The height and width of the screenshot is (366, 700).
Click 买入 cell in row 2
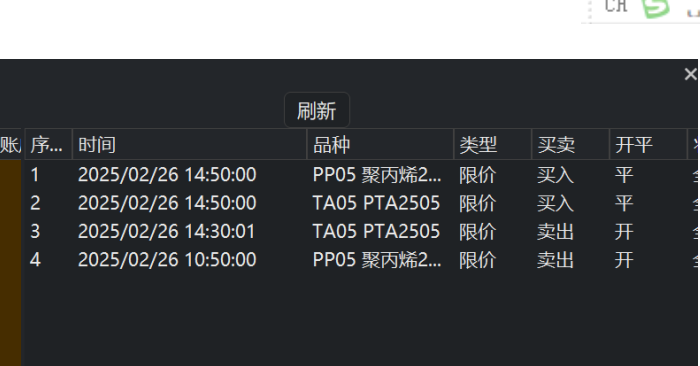(x=555, y=204)
